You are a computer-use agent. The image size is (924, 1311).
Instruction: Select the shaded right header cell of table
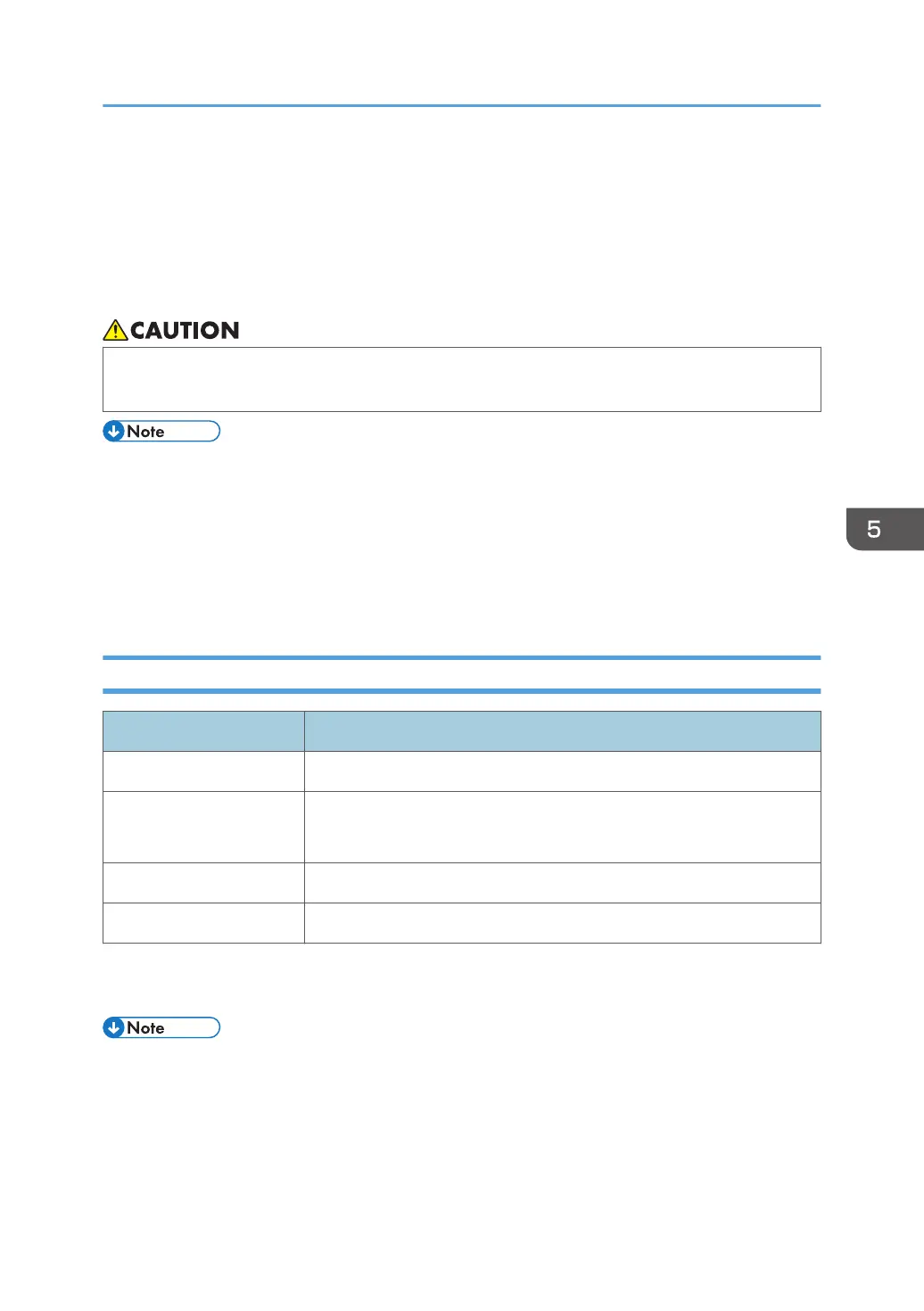point(563,731)
